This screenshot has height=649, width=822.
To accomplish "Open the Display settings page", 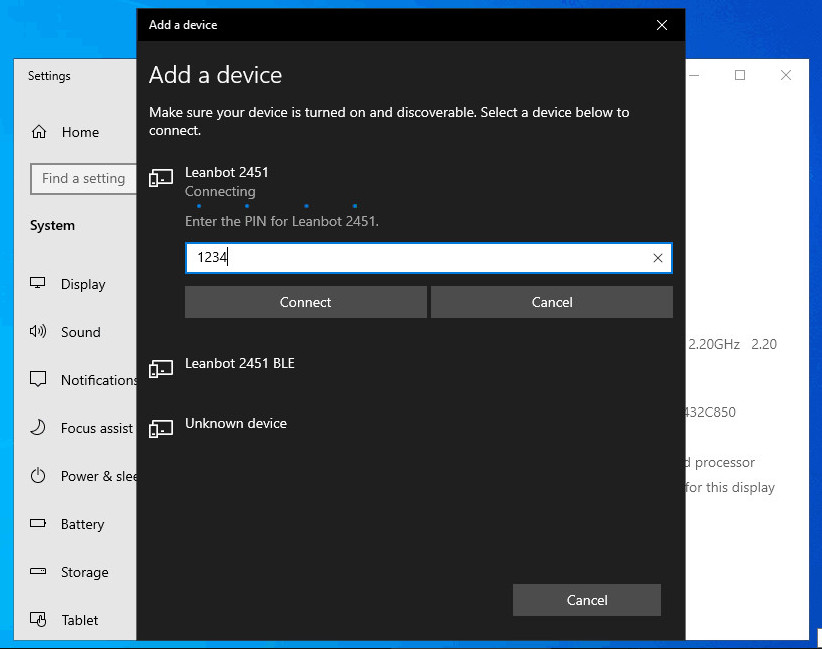I will pyautogui.click(x=83, y=284).
